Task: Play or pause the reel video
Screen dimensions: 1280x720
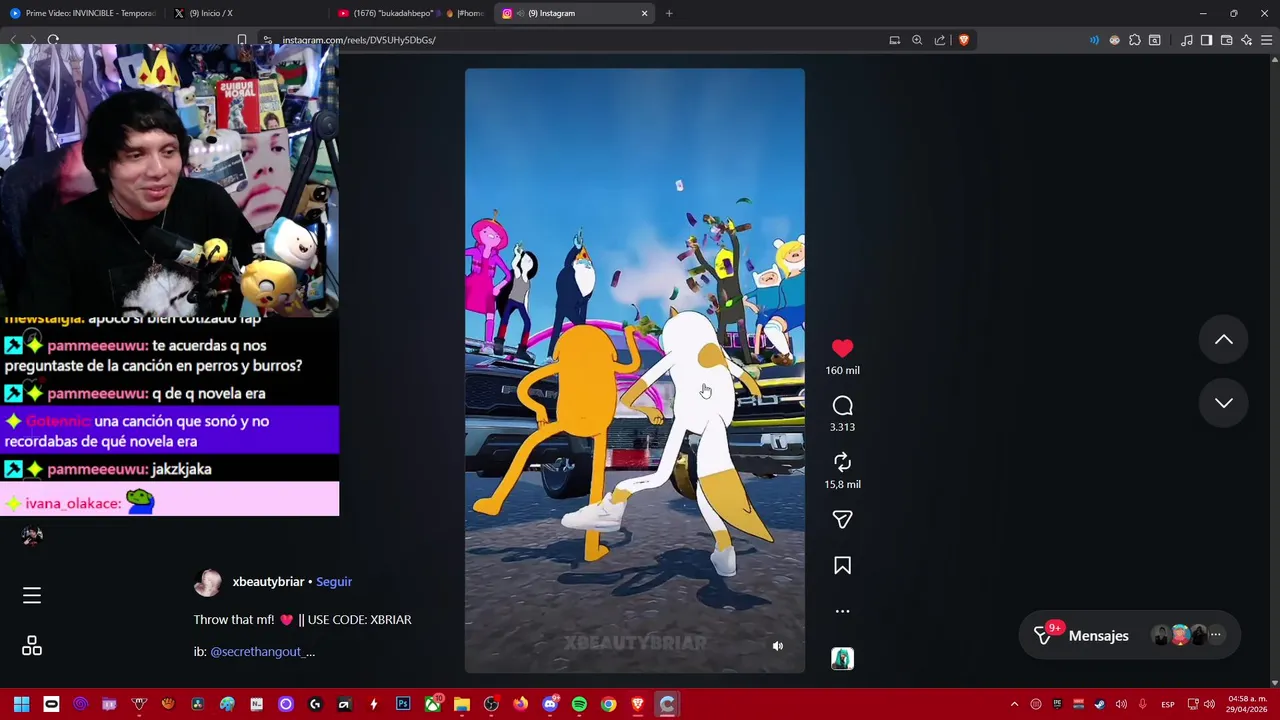Action: (634, 370)
